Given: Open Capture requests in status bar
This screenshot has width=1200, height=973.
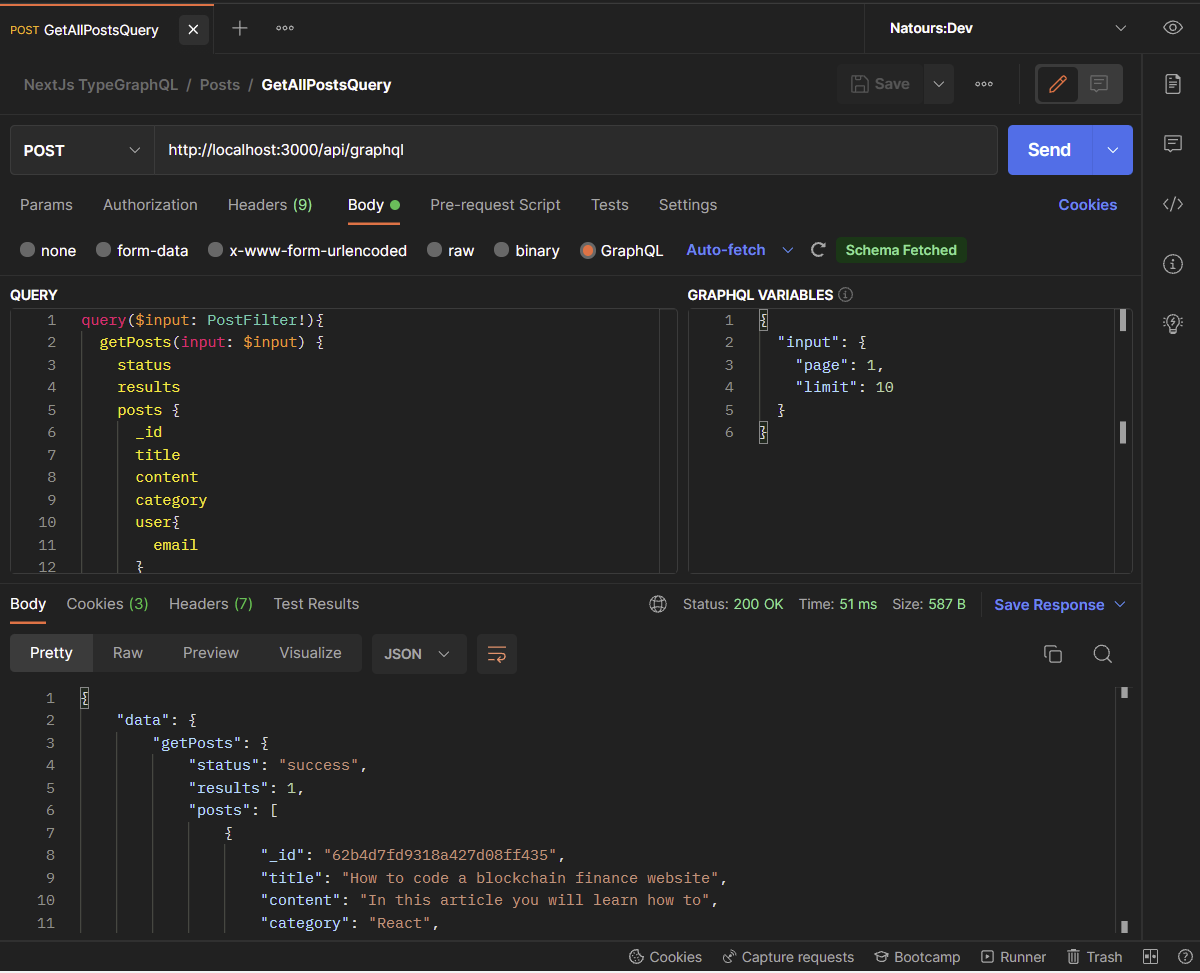Looking at the screenshot, I should point(788,957).
